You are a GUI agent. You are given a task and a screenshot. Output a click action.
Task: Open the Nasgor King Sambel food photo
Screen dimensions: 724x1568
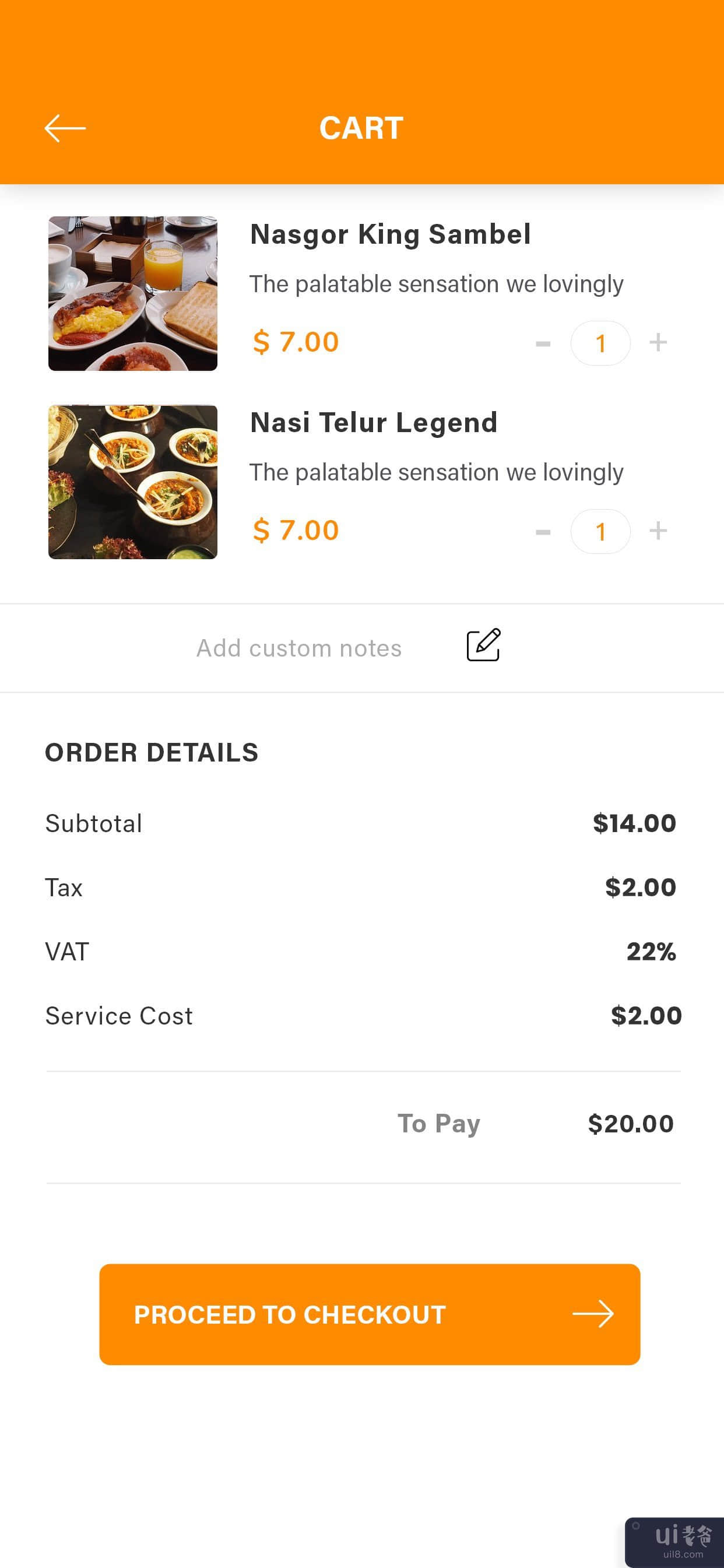(133, 293)
